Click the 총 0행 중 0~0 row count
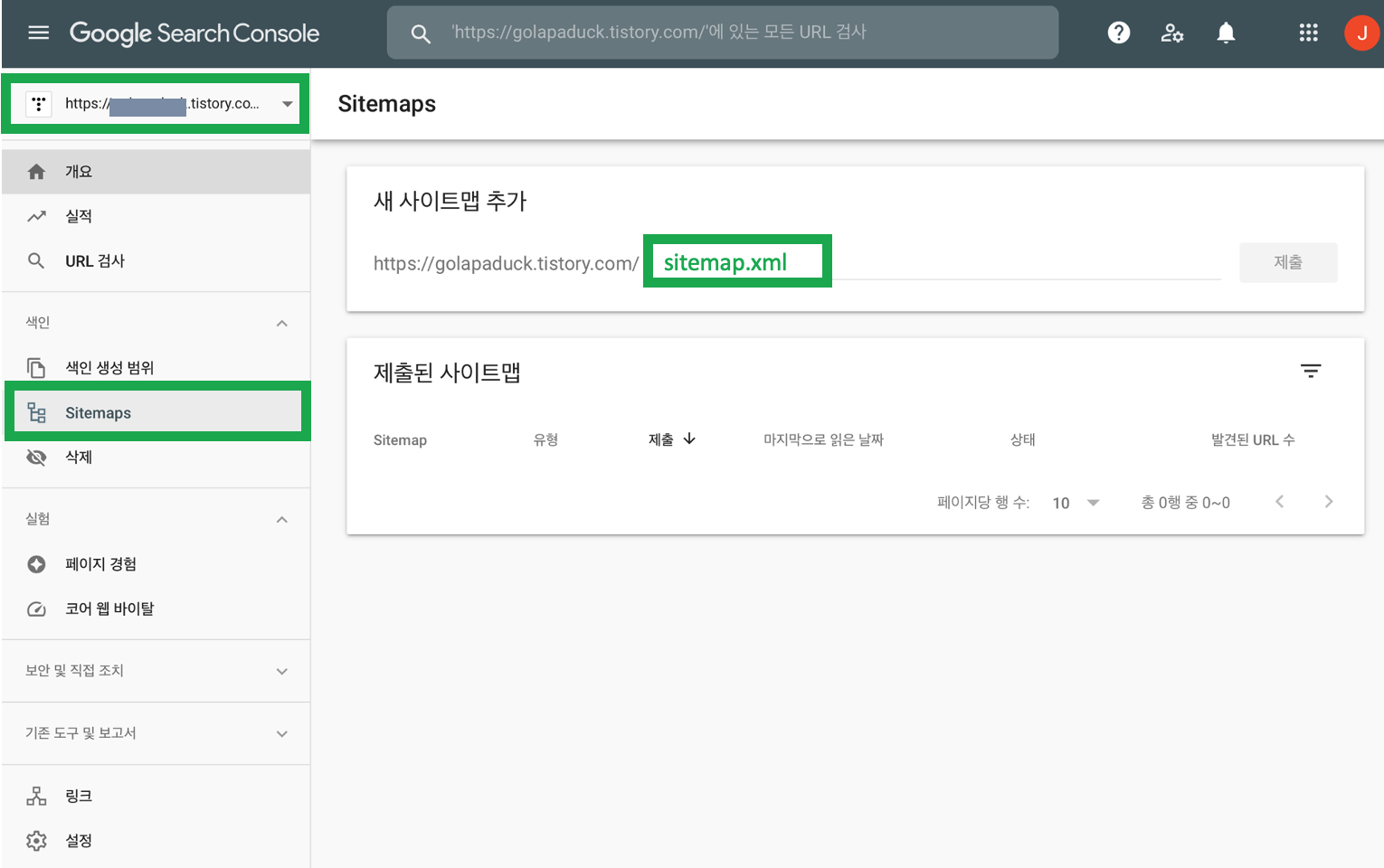The height and width of the screenshot is (868, 1384). coord(1185,503)
